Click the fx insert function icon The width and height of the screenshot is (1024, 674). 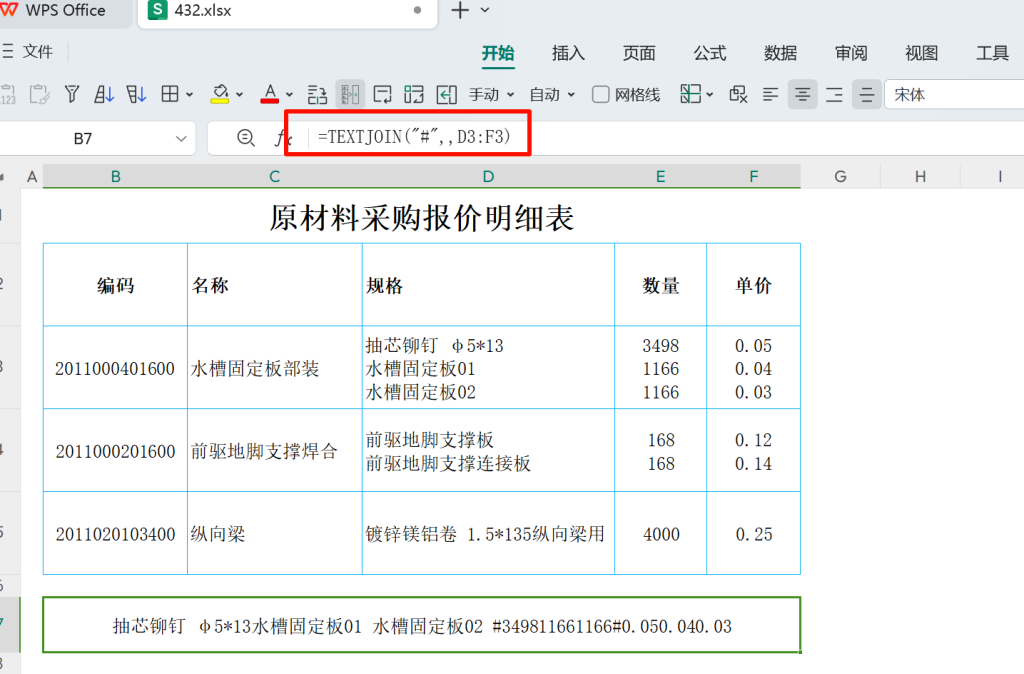tap(282, 138)
